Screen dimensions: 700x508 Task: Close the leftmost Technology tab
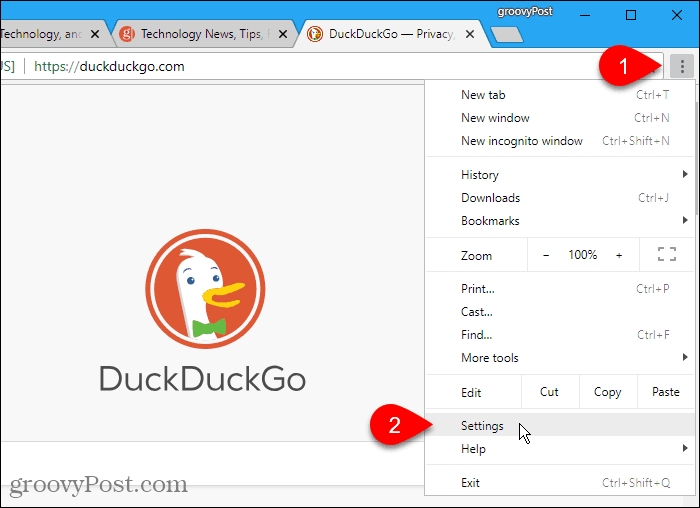[95, 34]
